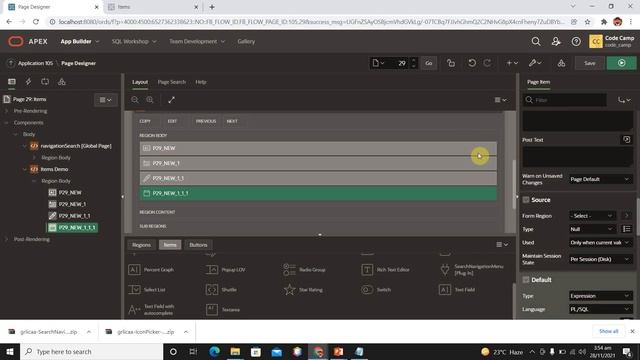Click the Save button
The width and height of the screenshot is (640, 360).
tap(589, 63)
